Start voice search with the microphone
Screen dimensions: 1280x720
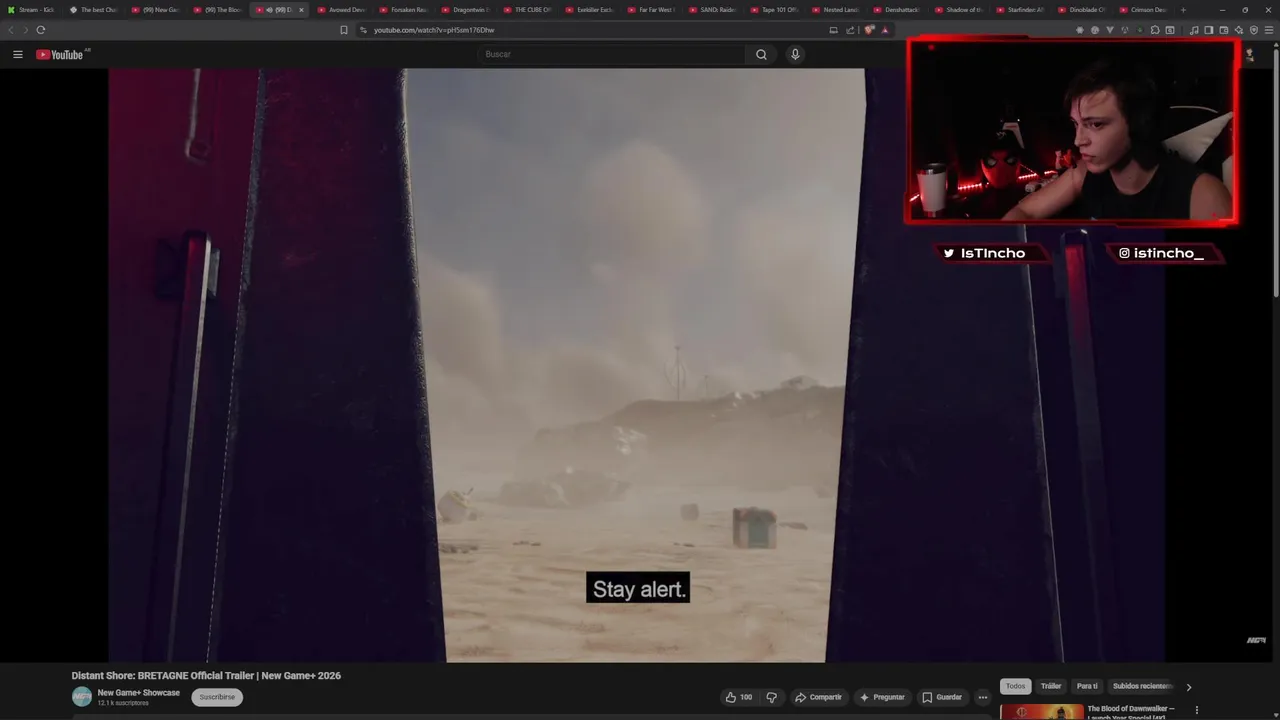pos(795,54)
